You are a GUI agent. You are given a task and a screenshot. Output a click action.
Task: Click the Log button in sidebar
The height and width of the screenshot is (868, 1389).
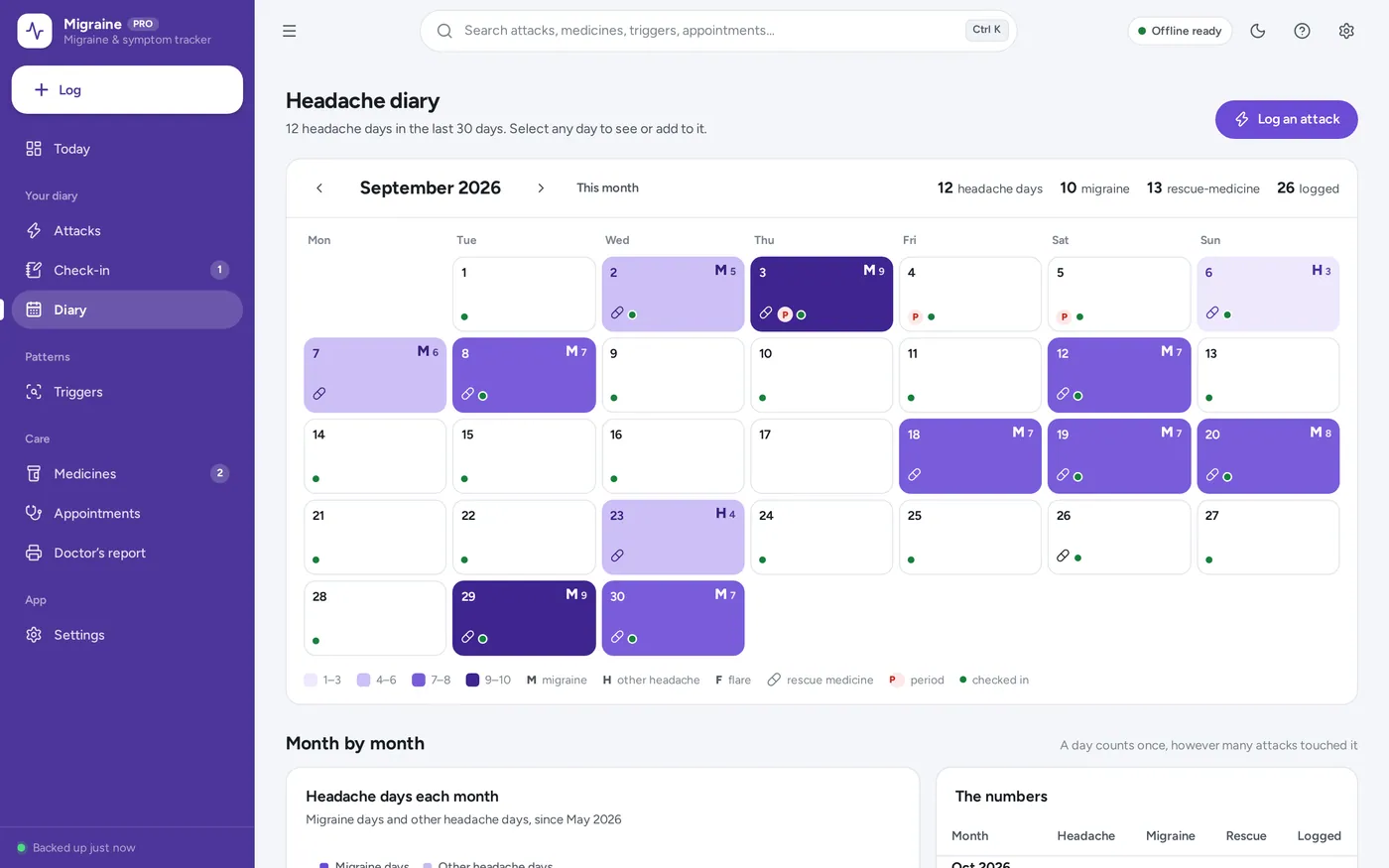(x=127, y=90)
